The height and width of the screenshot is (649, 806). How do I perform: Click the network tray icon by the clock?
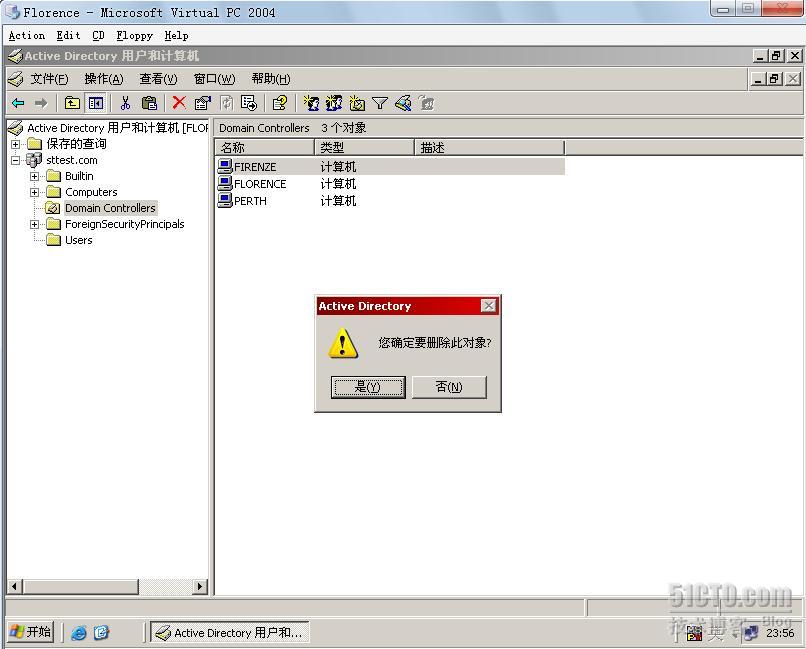click(751, 633)
